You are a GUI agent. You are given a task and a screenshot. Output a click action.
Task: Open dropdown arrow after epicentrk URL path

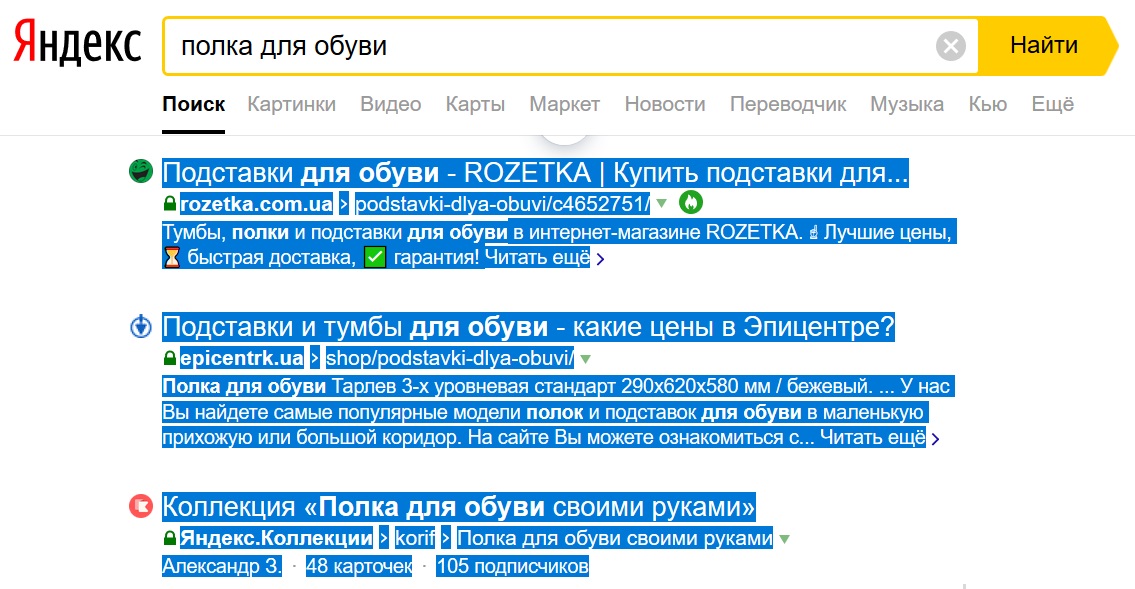coord(586,359)
